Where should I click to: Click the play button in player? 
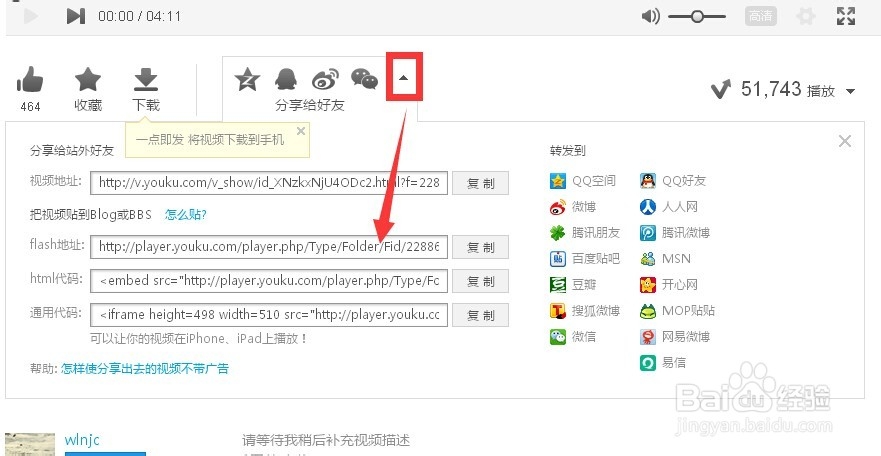pyautogui.click(x=31, y=16)
